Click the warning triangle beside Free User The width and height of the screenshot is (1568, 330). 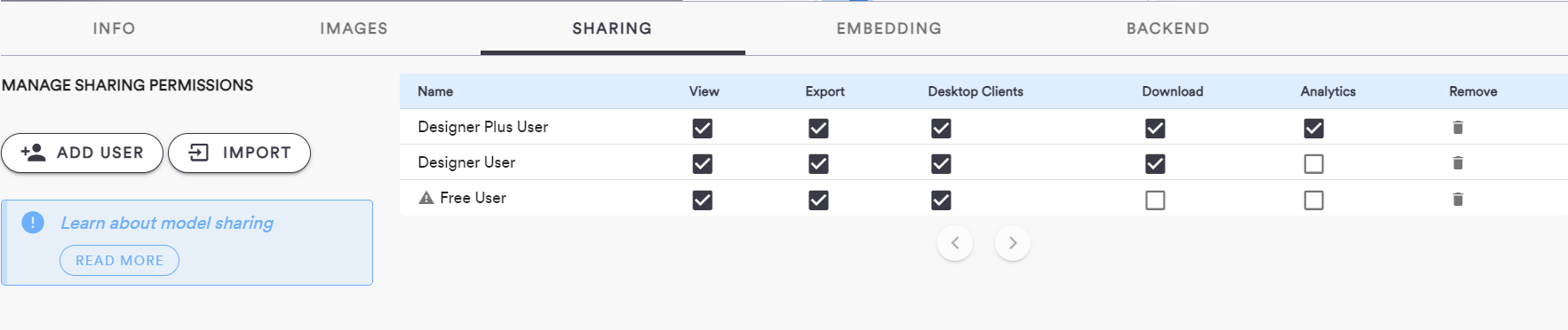426,198
